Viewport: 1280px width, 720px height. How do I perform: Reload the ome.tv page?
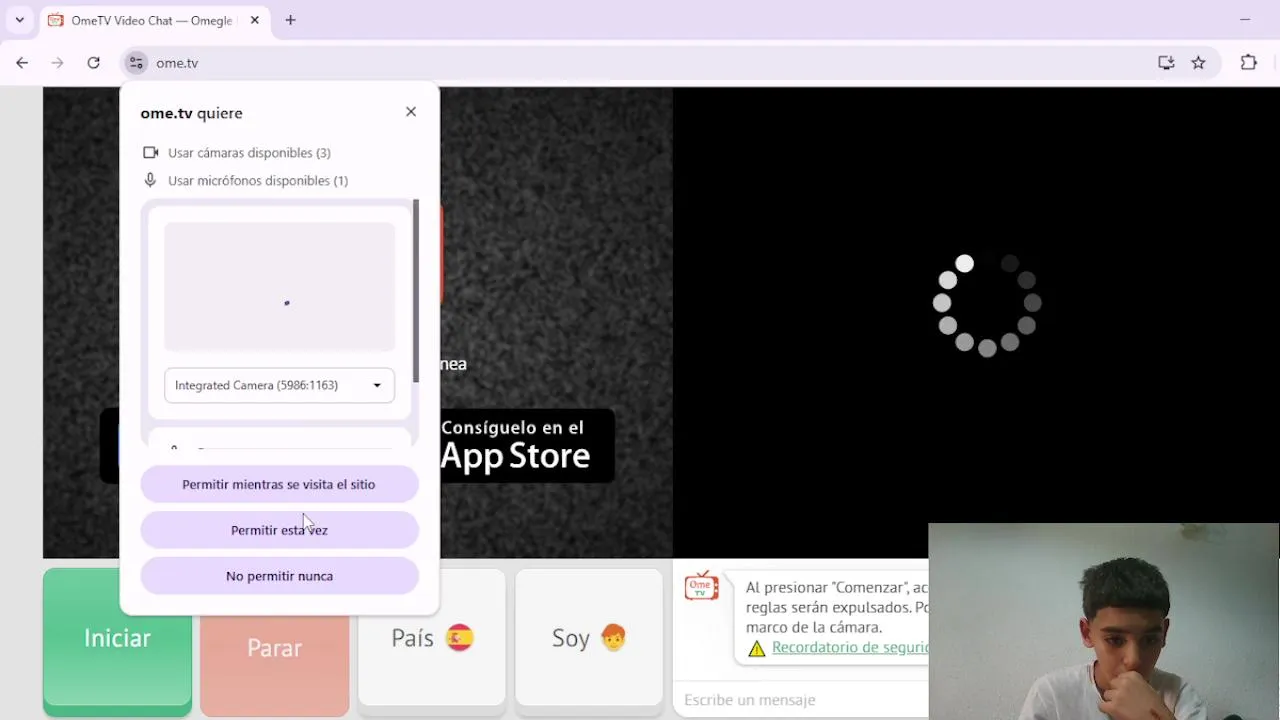click(93, 63)
